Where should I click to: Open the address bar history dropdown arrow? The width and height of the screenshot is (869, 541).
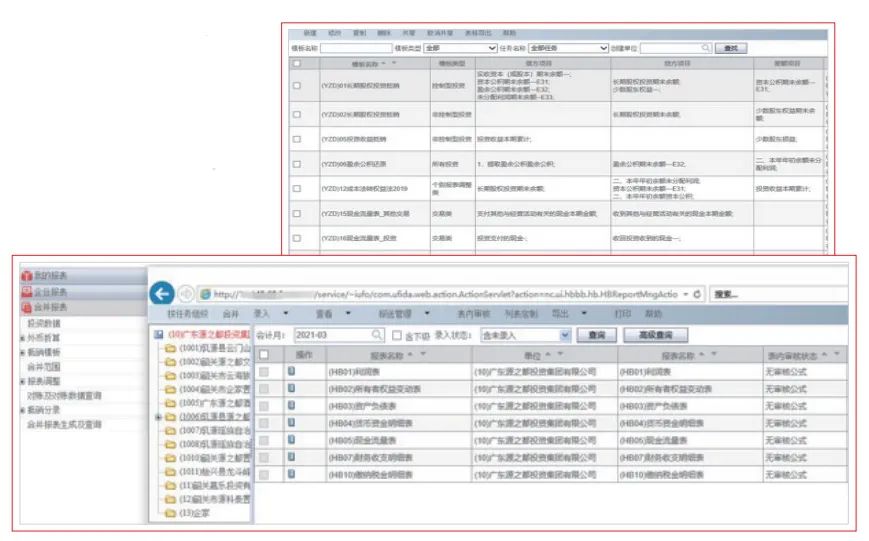[x=686, y=294]
